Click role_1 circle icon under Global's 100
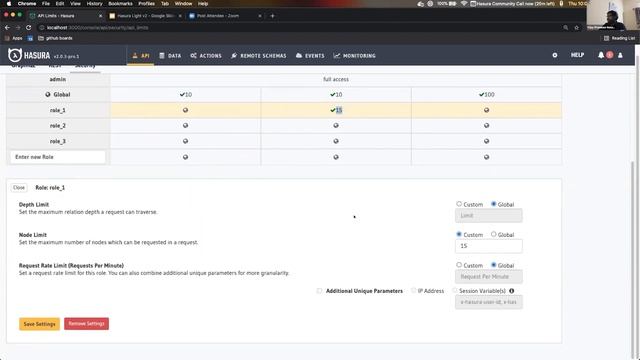Image resolution: width=640 pixels, height=360 pixels. click(487, 110)
